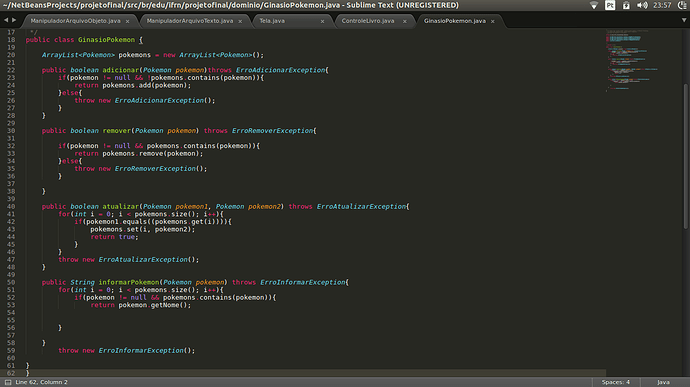Close the ManipuladorArquivoTexto.java tab
This screenshot has width=690, height=387.
coord(240,21)
